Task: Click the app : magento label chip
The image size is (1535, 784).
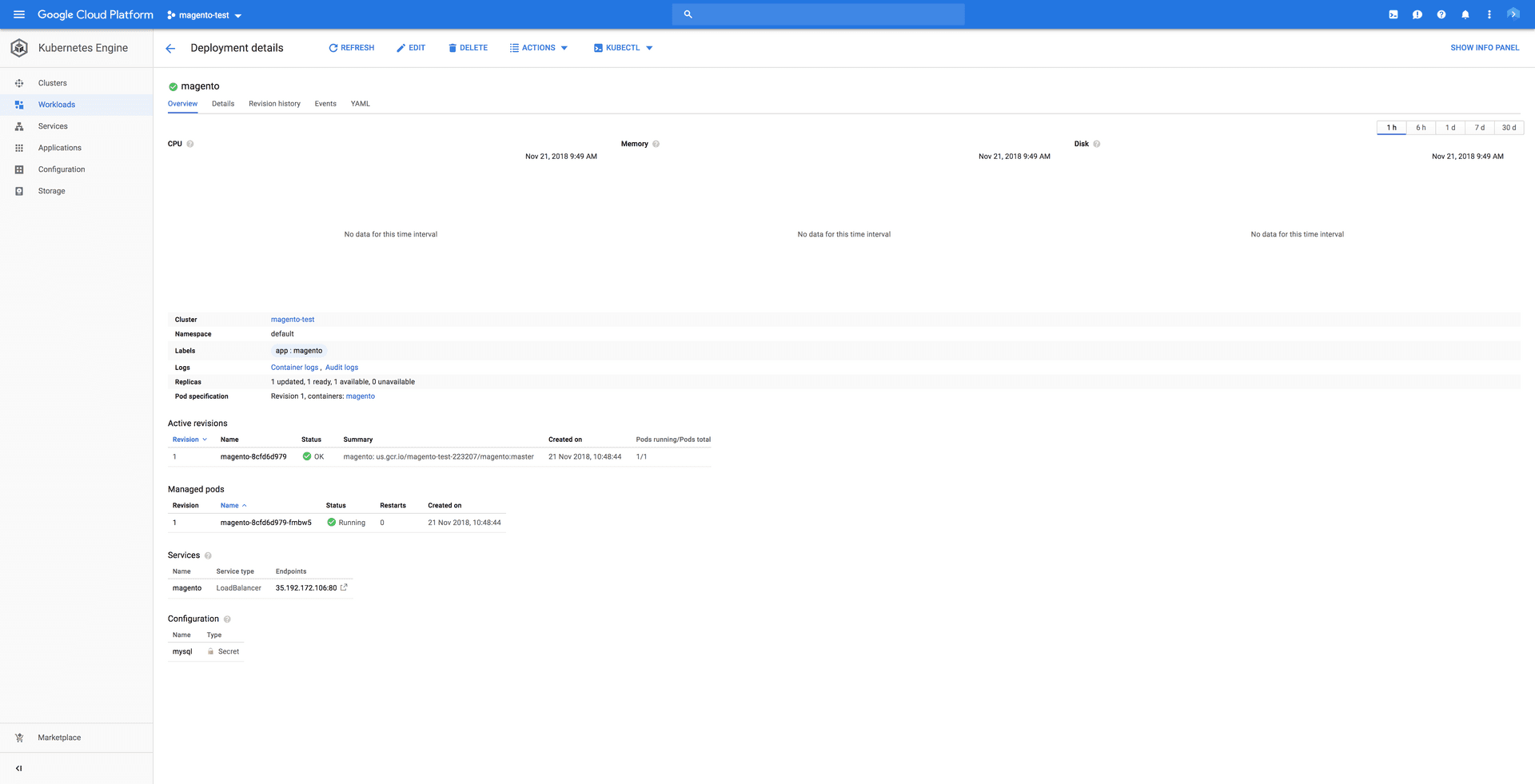Action: pyautogui.click(x=299, y=351)
